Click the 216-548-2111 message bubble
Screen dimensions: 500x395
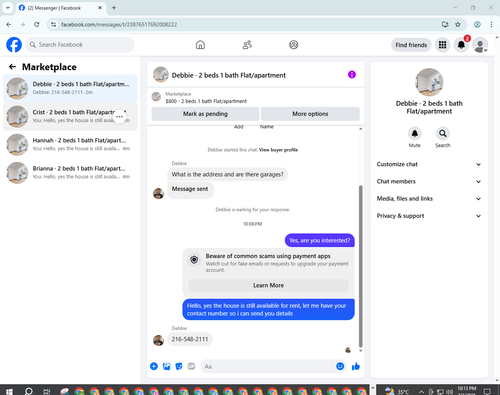(190, 339)
